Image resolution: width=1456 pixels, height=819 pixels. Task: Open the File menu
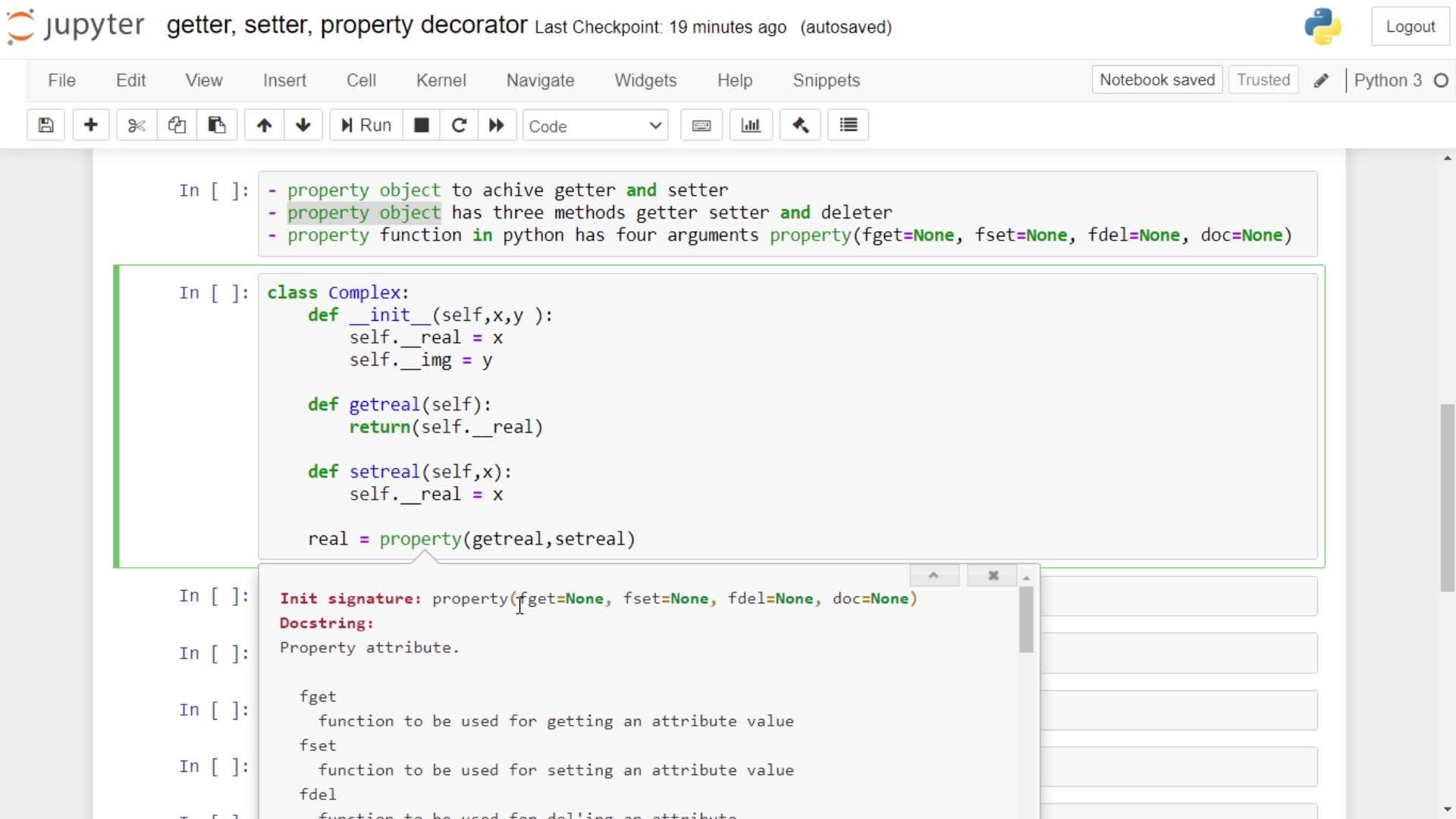pos(61,80)
